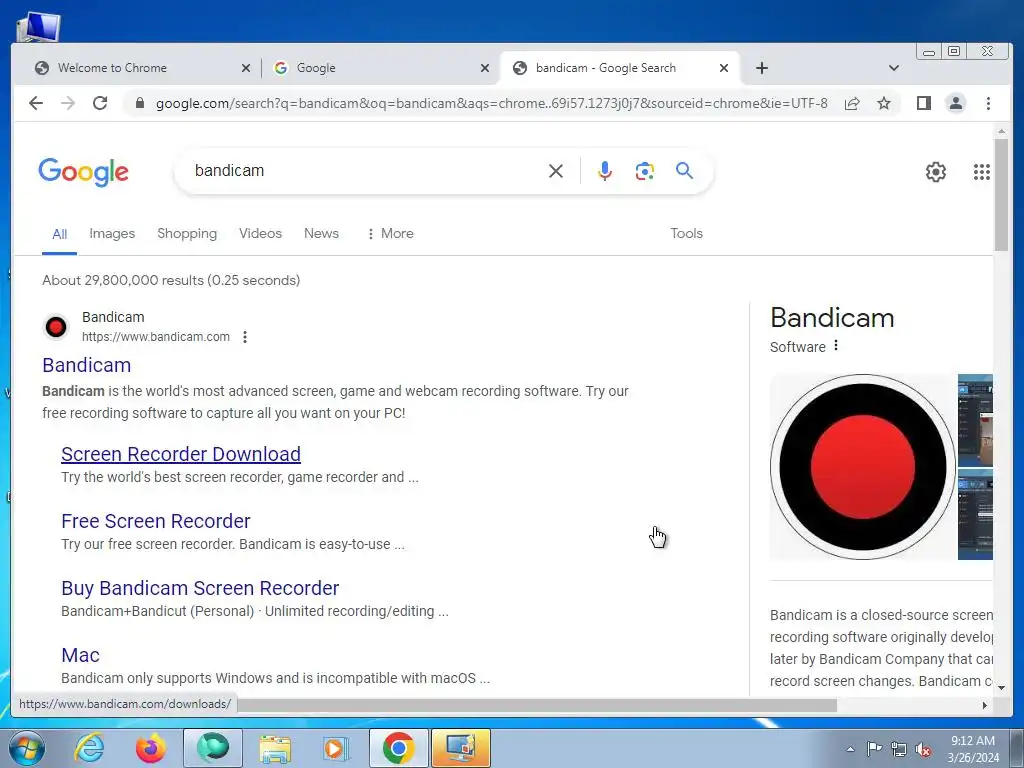Go to Google homepage via logo

(x=84, y=172)
